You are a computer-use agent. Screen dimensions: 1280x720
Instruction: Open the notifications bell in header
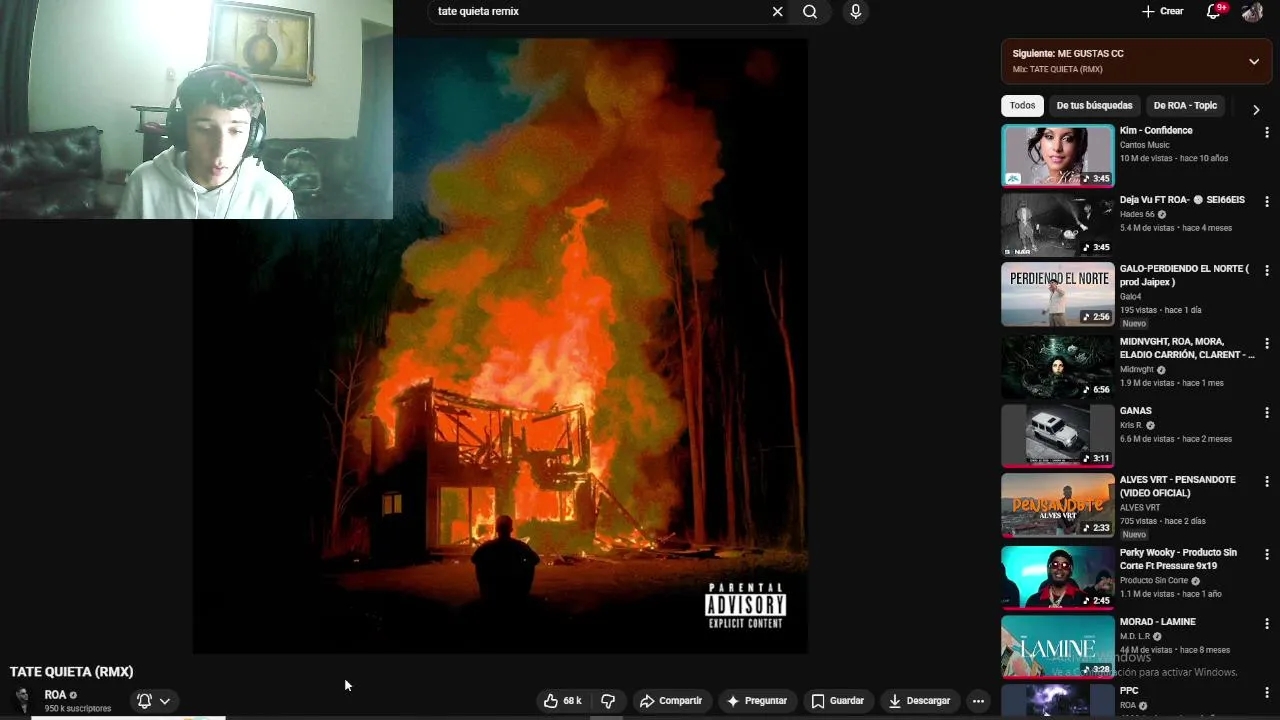click(x=1213, y=12)
